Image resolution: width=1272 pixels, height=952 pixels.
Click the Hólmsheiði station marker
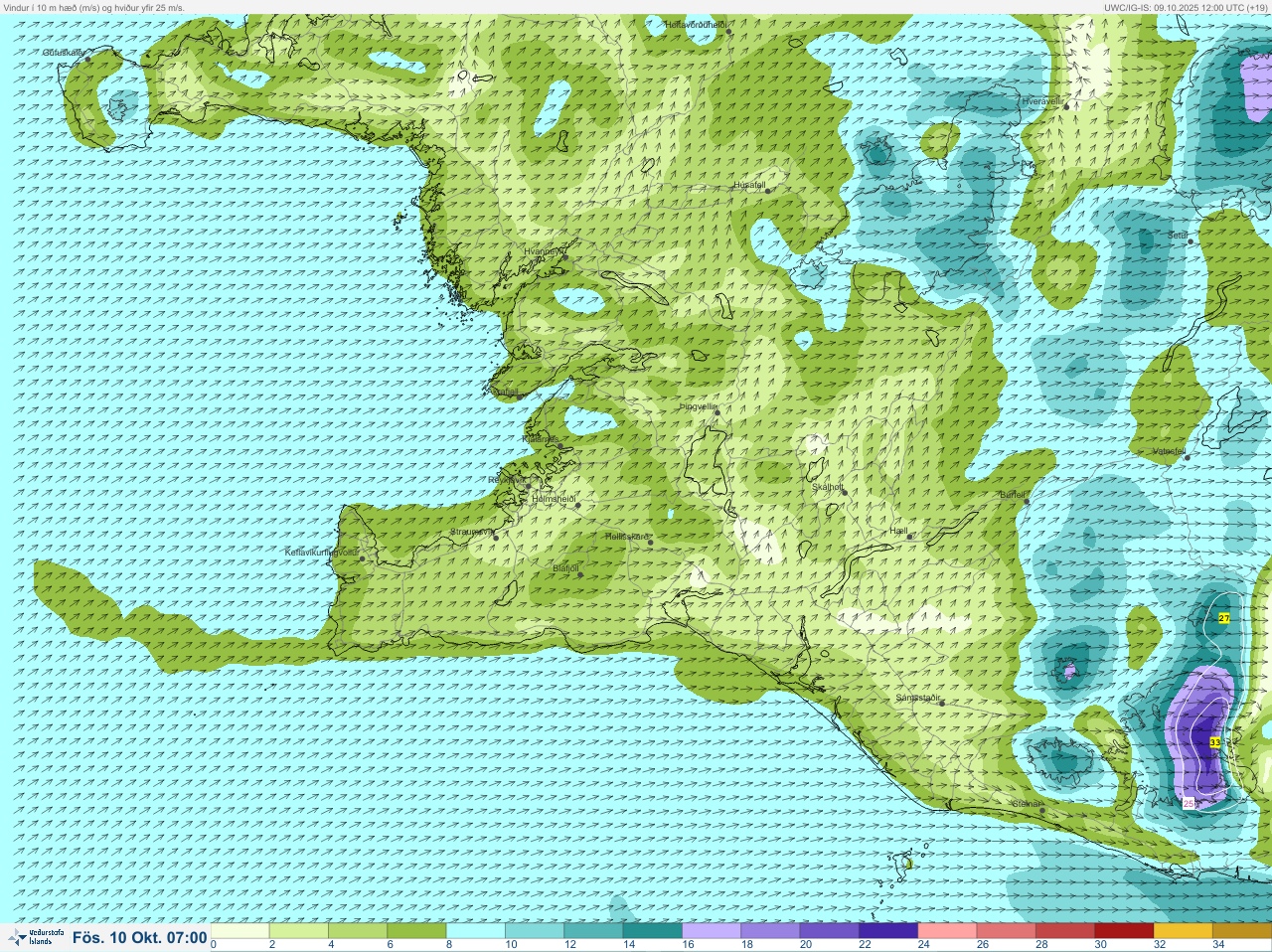click(x=577, y=505)
